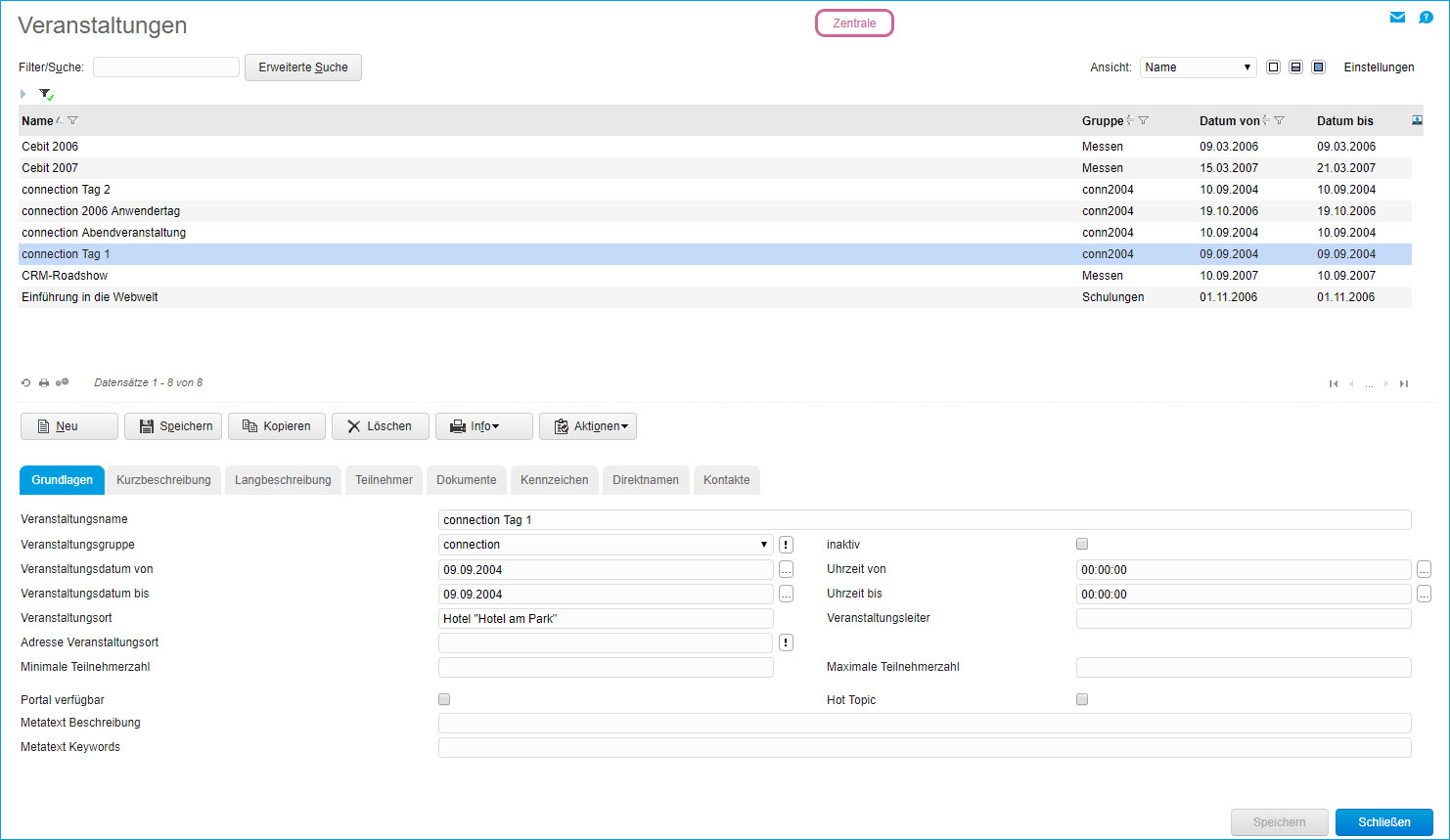Open the Dokumente tab
The image size is (1450, 840).
coord(467,480)
